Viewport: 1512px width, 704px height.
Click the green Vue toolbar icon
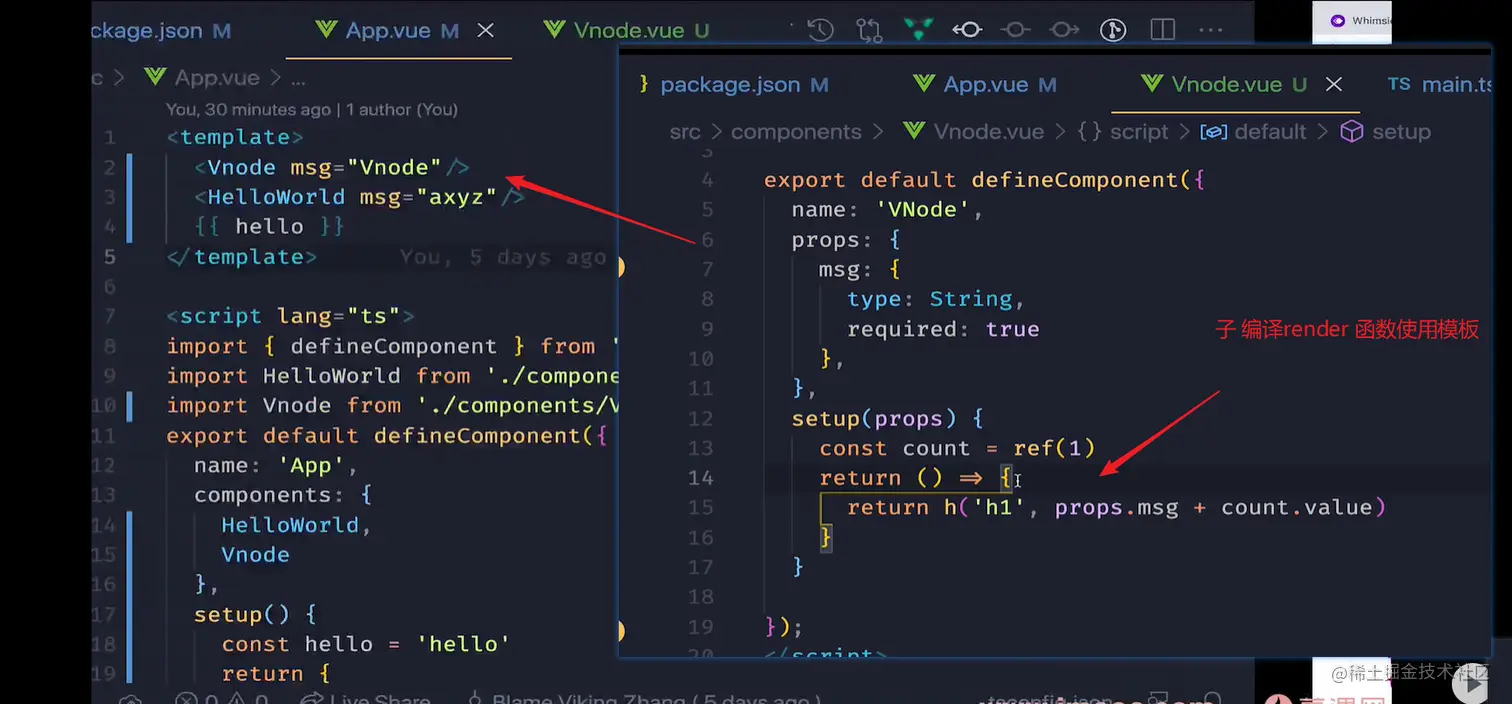pyautogui.click(x=918, y=30)
